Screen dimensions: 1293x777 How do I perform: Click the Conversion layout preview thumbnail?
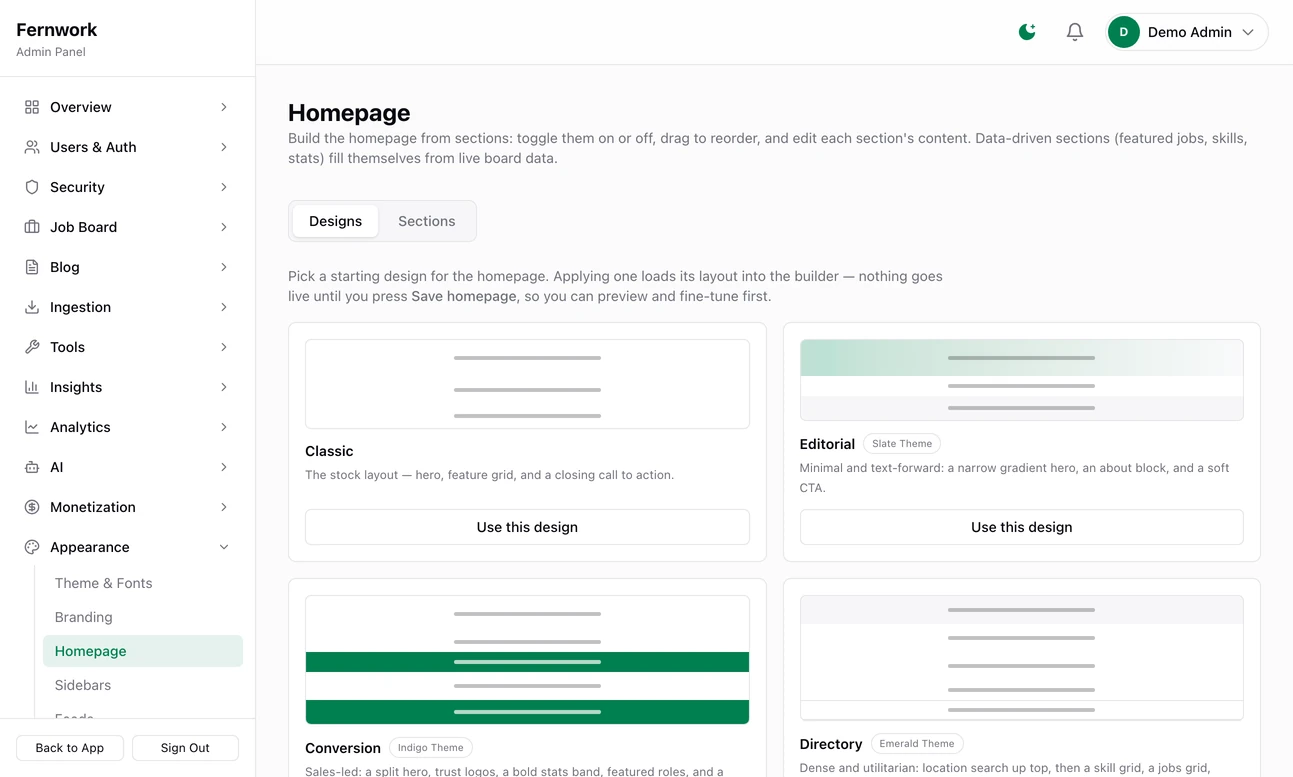527,660
